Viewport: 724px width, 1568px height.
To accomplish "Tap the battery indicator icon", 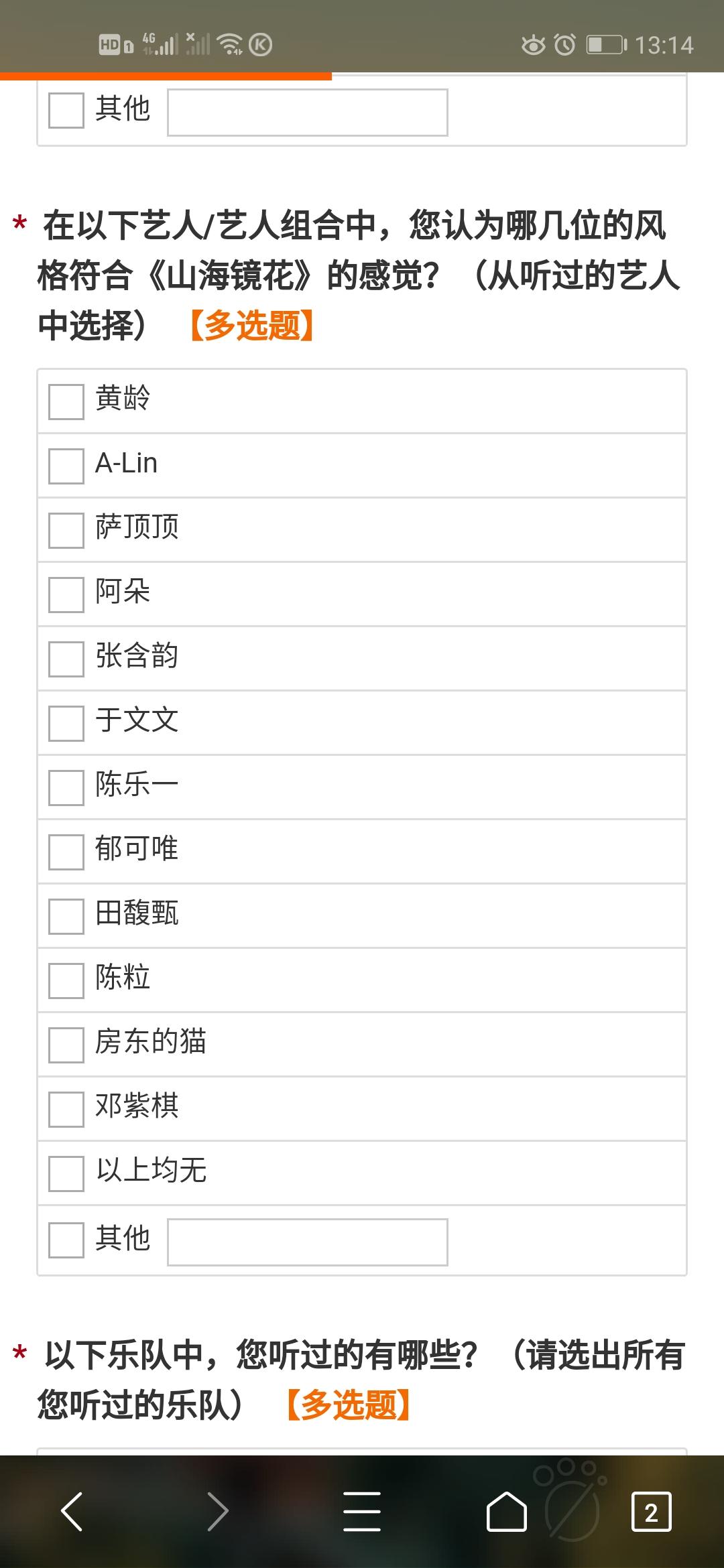I will [607, 45].
